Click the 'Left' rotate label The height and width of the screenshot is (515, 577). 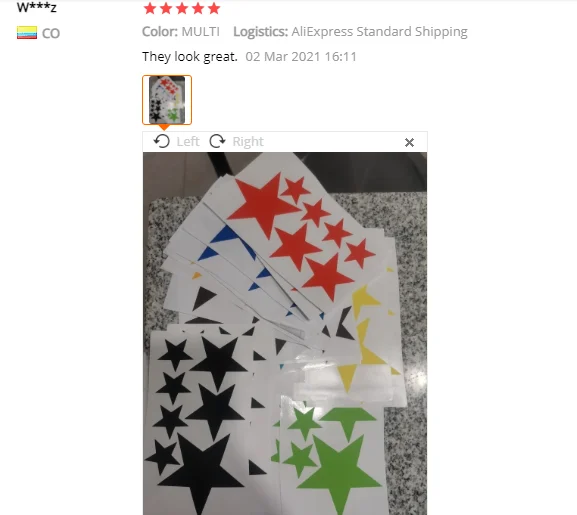pos(188,142)
